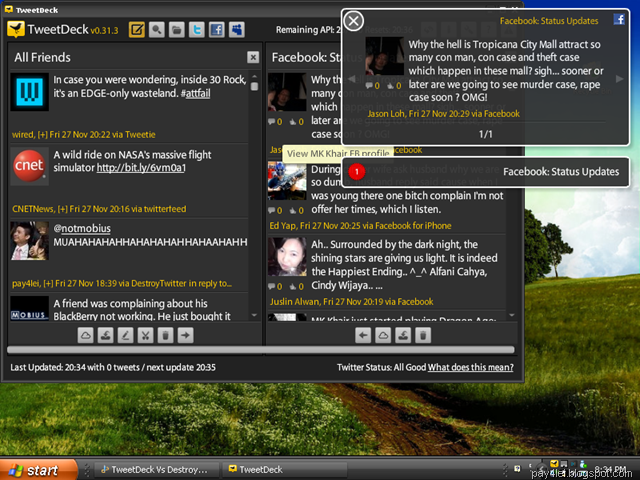Click TweetDeck taskbar button
Screen dimensions: 640x480
[x=285, y=470]
